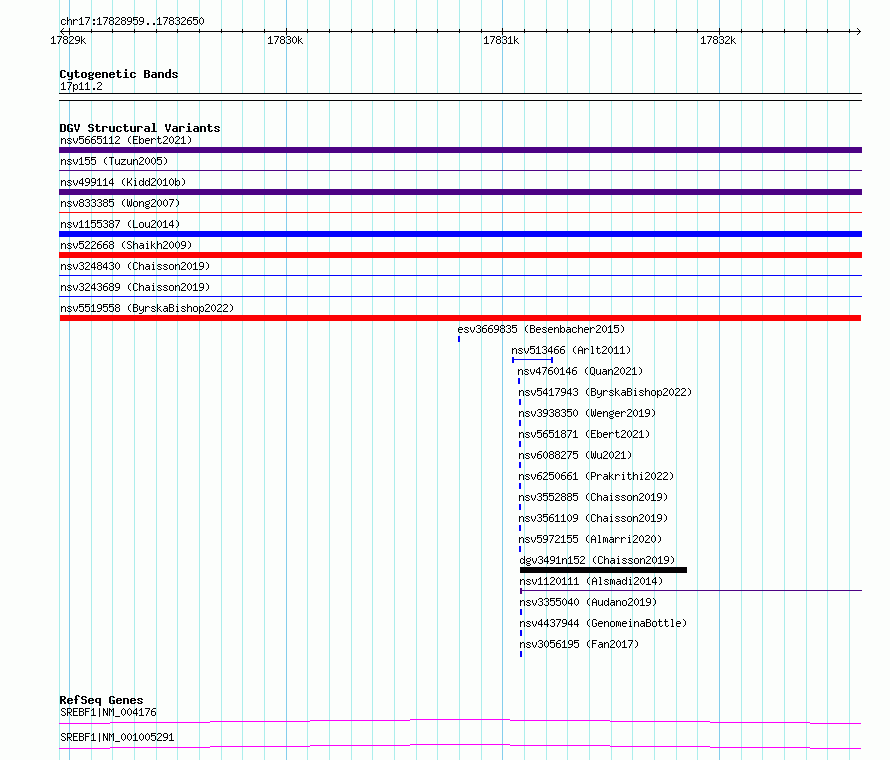The height and width of the screenshot is (760, 890).
Task: Click the 17832k ruler position
Action: point(718,40)
